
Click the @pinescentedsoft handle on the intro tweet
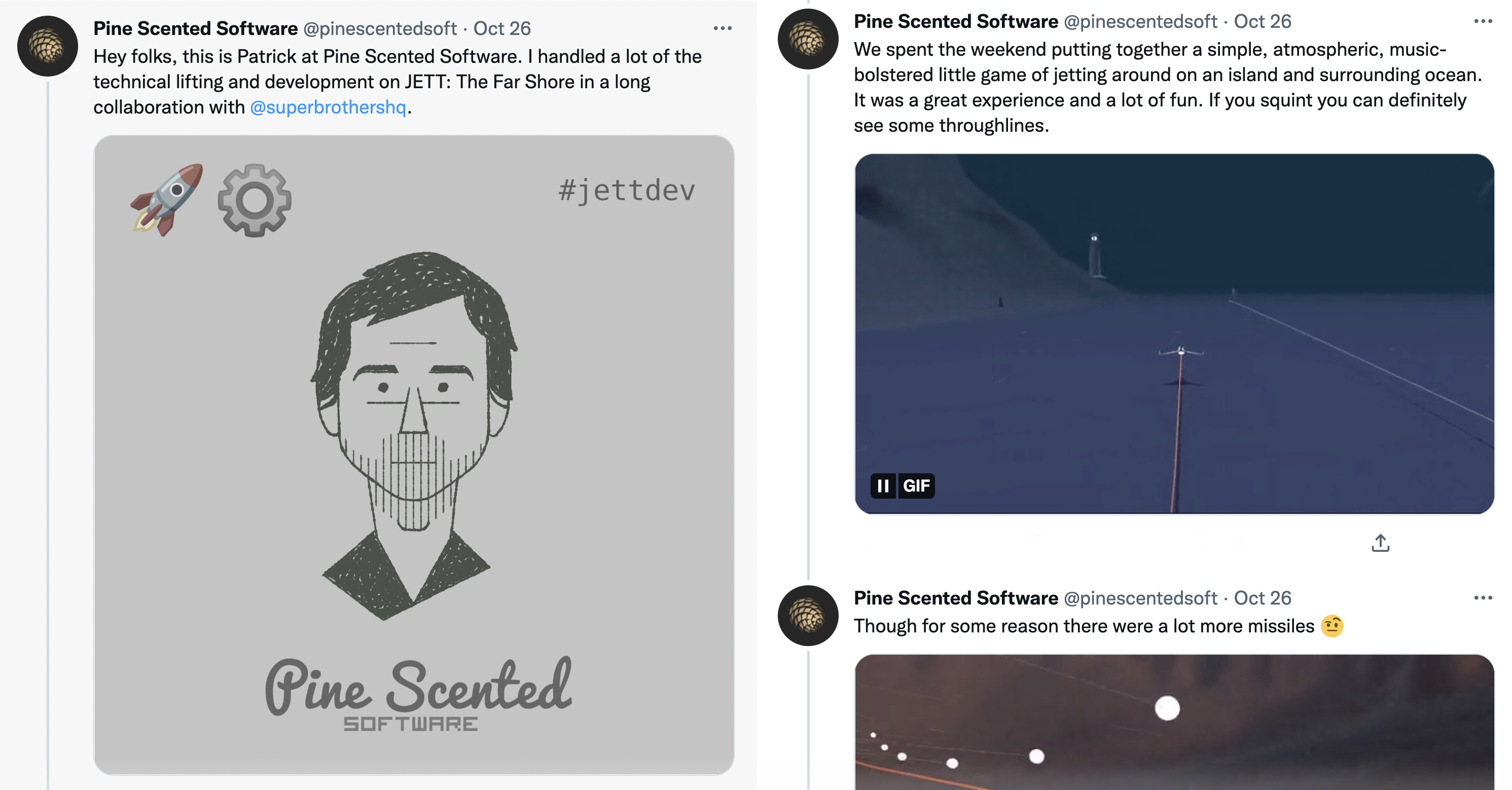380,28
